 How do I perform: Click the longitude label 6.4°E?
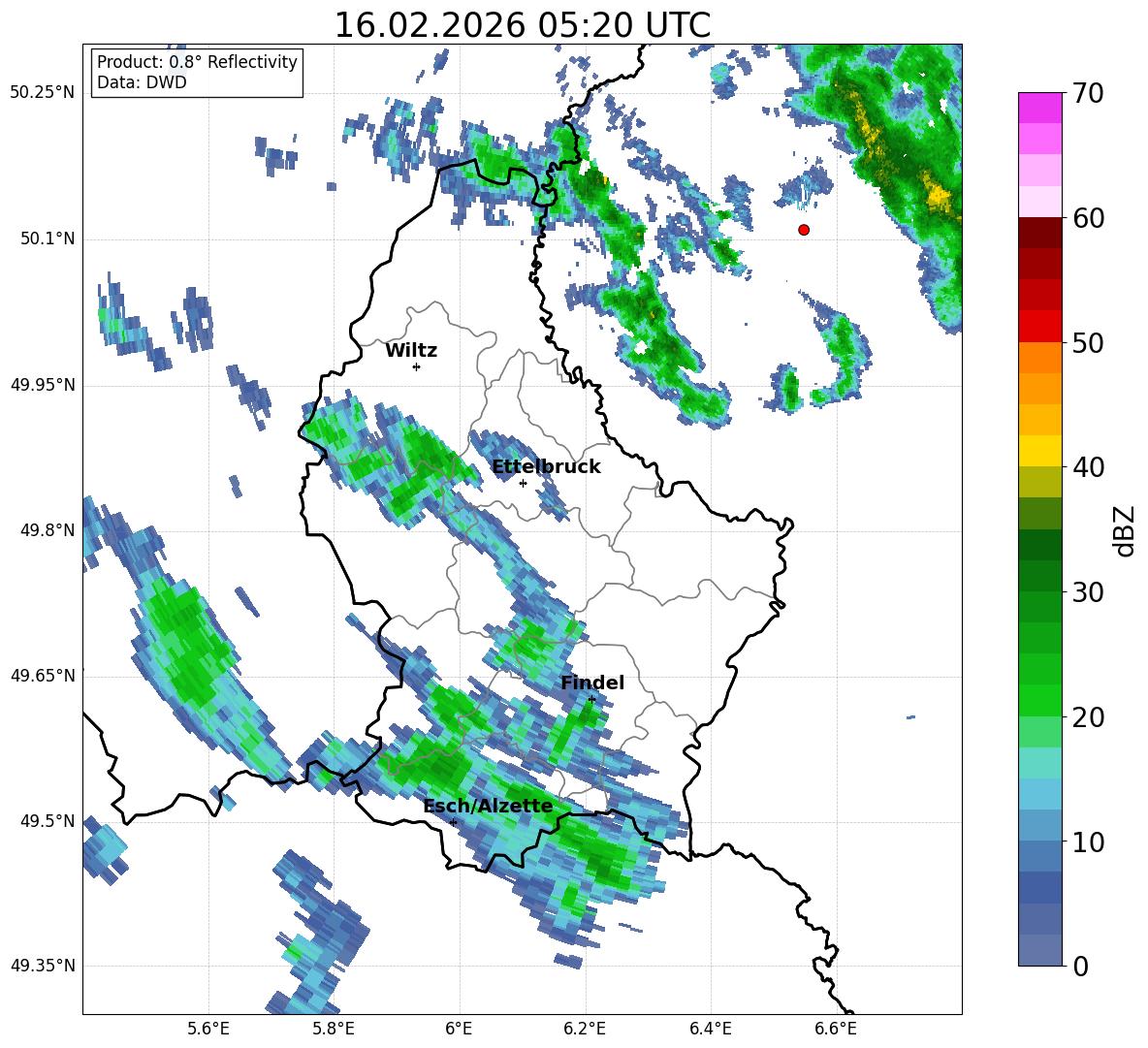pos(710,1029)
